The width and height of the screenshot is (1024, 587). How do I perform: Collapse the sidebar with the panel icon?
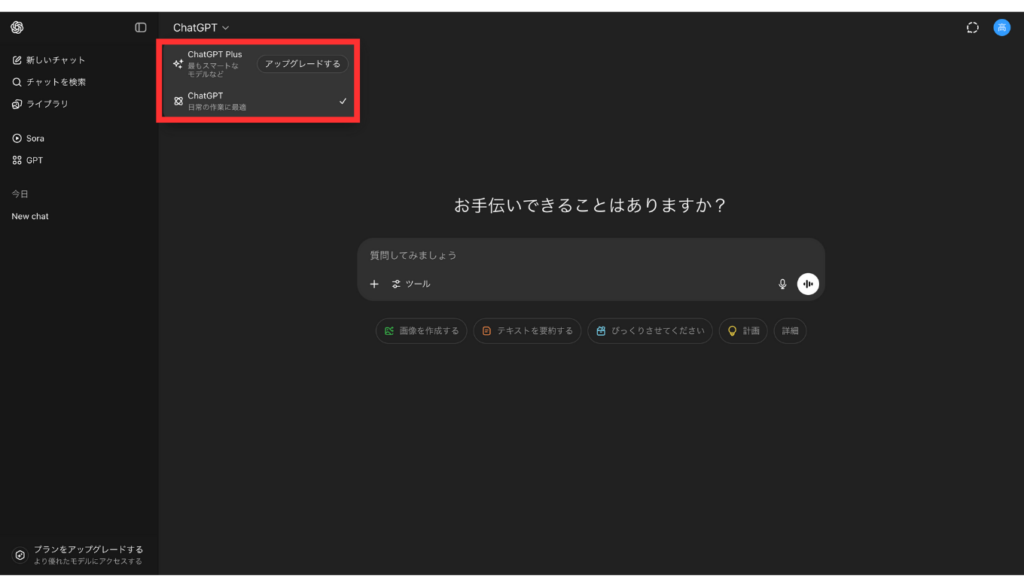point(140,27)
